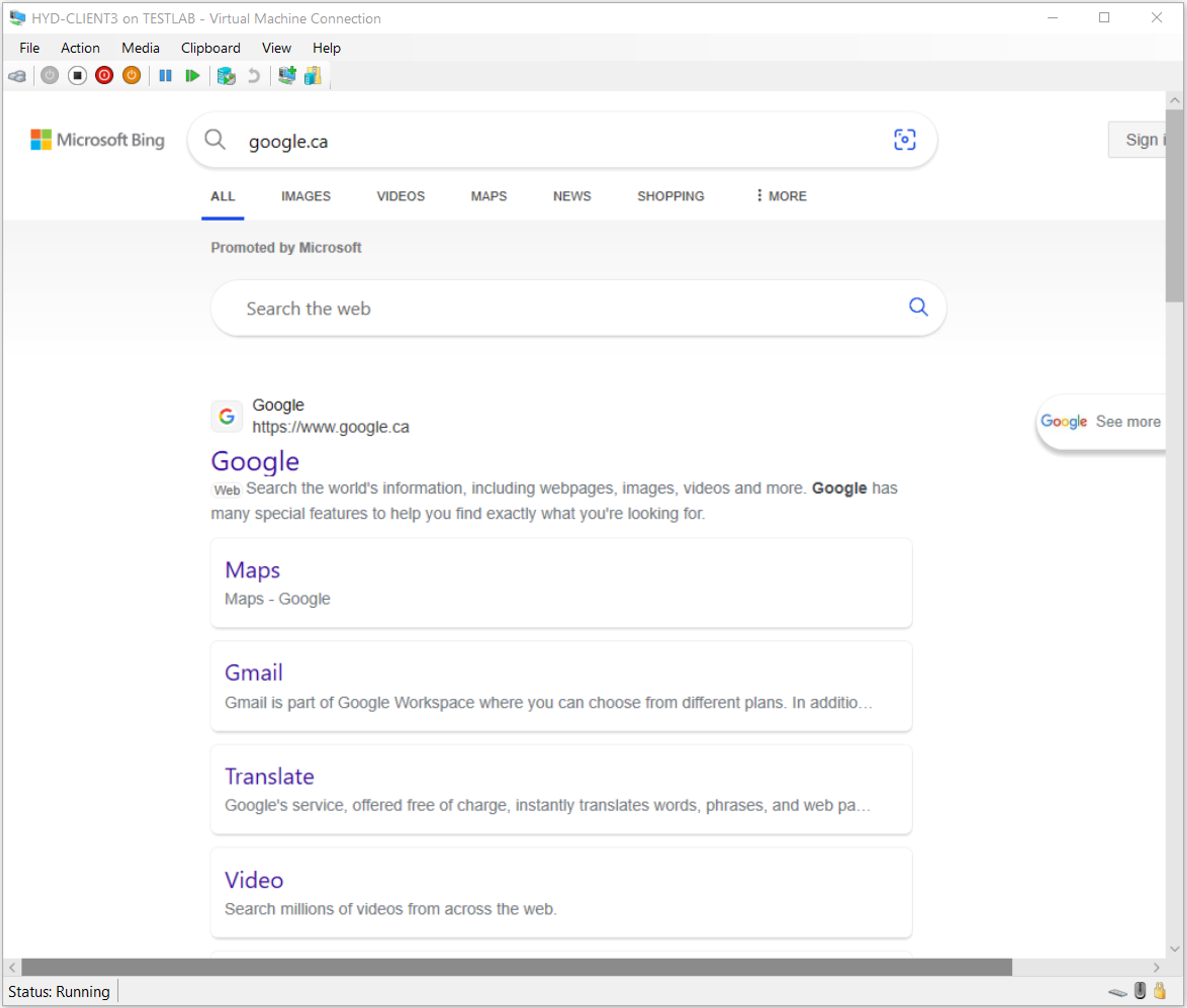
Task: Click the green Reset icon
Action: tap(193, 75)
